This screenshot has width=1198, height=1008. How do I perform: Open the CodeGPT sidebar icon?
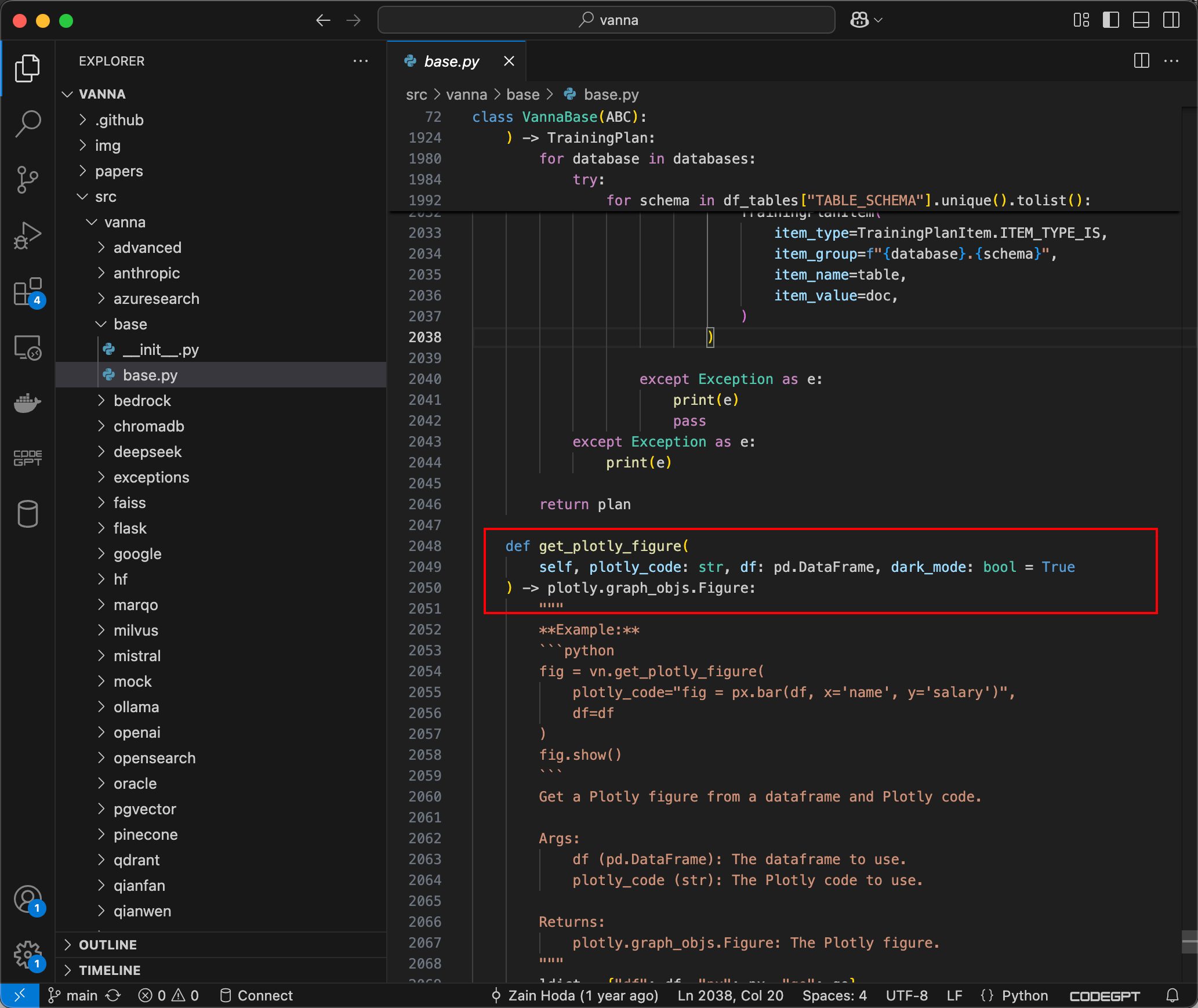pos(27,458)
